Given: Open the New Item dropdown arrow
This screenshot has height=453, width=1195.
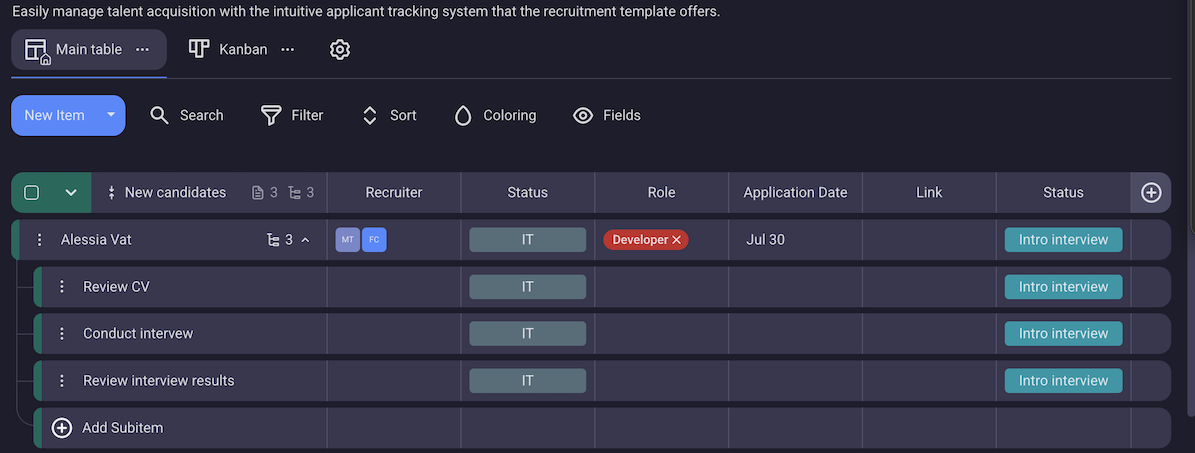Looking at the screenshot, I should point(111,115).
